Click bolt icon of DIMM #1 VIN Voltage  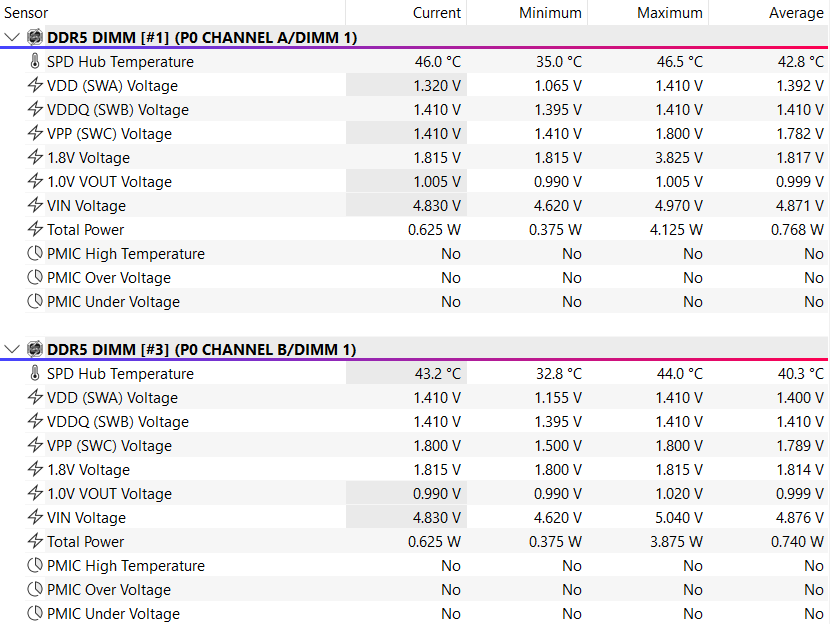(35, 205)
